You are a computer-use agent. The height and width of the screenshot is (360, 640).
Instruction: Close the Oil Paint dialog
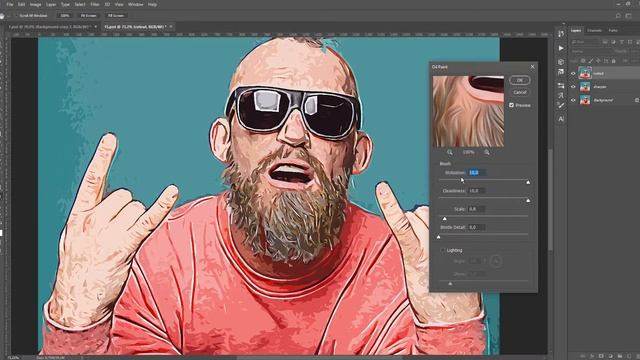(532, 67)
